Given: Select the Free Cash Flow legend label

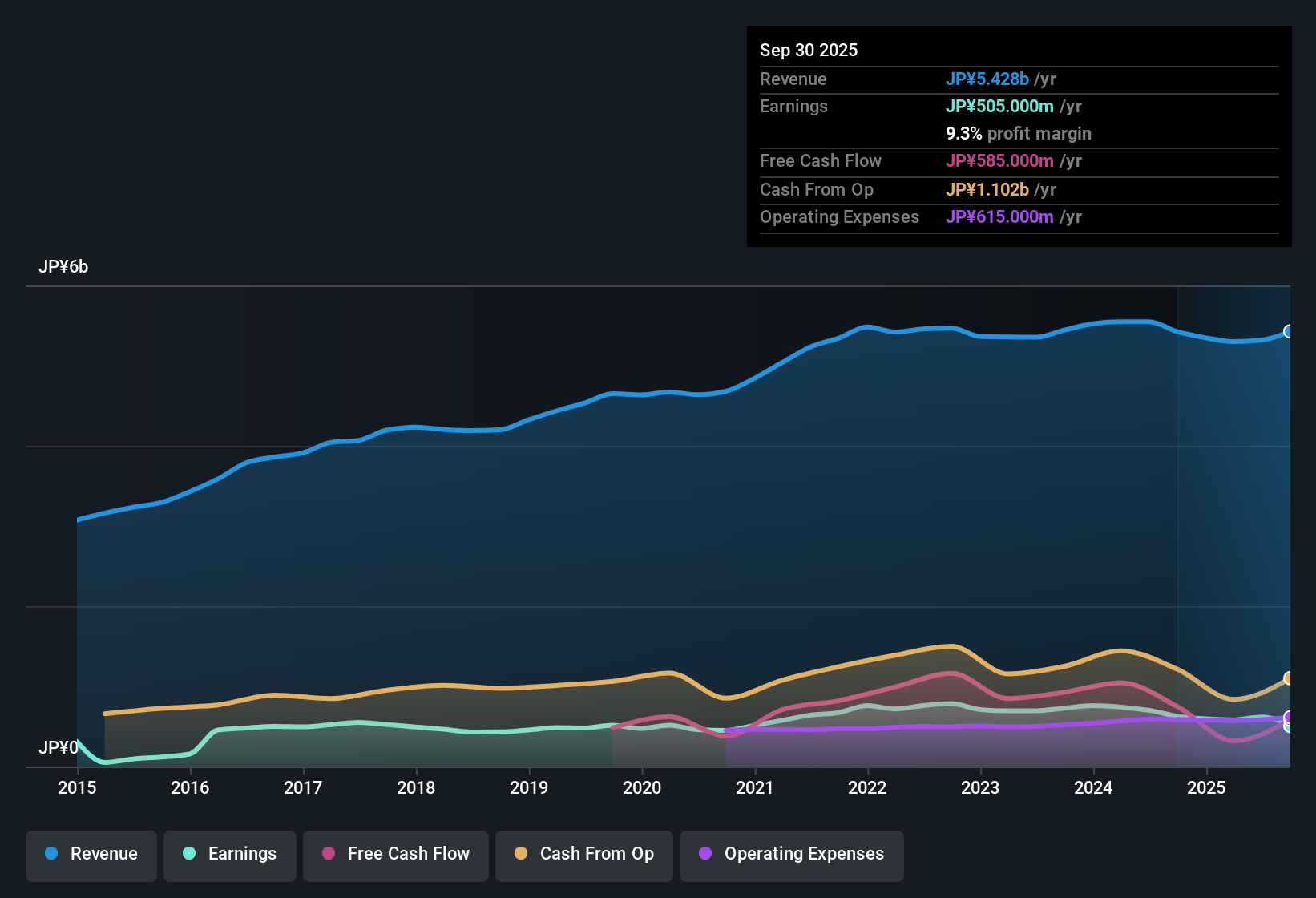Looking at the screenshot, I should coord(409,854).
